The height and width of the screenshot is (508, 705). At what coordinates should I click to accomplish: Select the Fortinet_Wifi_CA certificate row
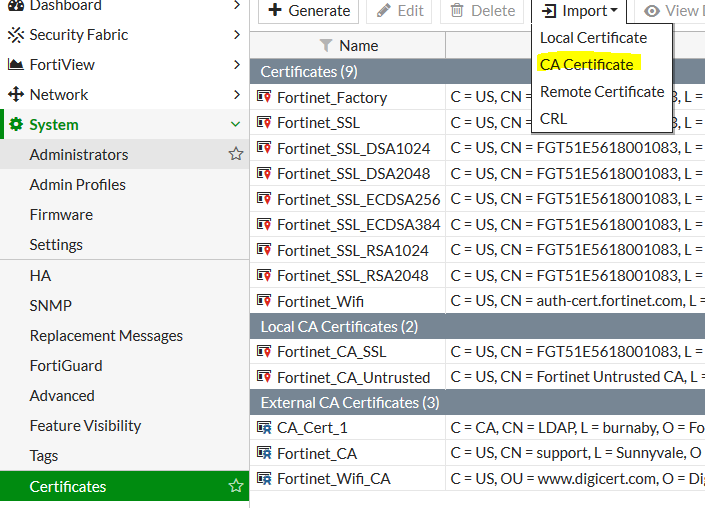(x=334, y=479)
